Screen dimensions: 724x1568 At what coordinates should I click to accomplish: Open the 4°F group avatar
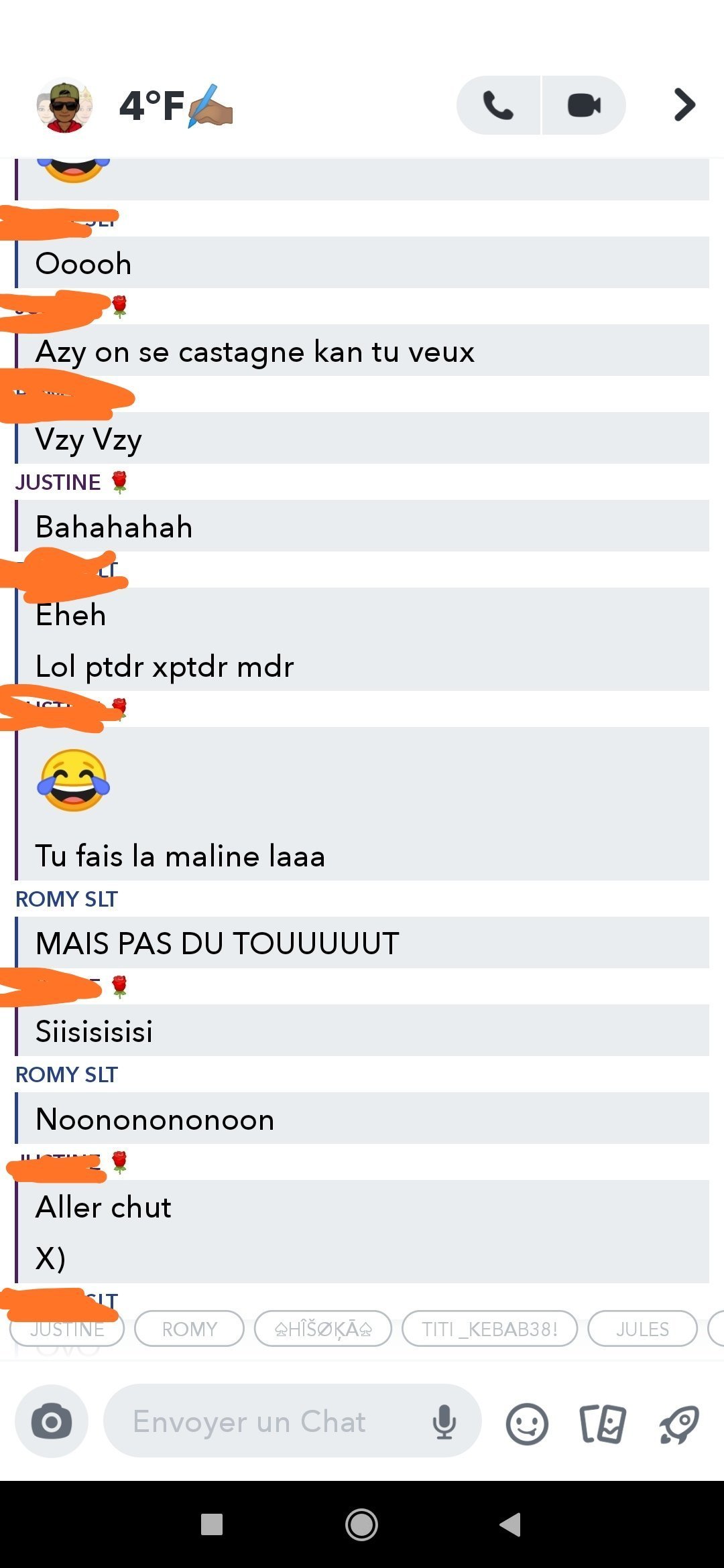pos(64,105)
